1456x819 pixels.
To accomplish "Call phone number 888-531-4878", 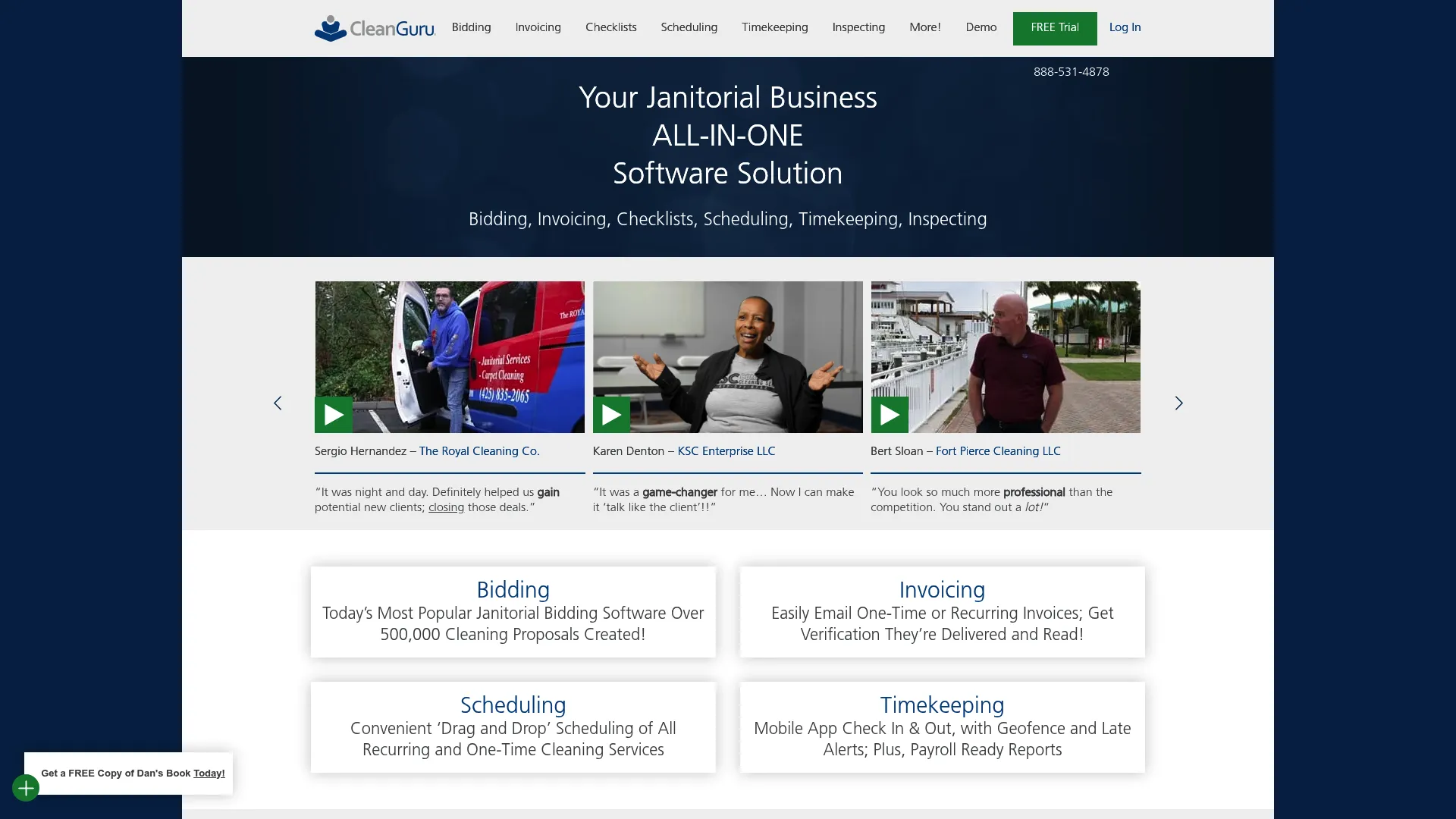I will point(1071,72).
